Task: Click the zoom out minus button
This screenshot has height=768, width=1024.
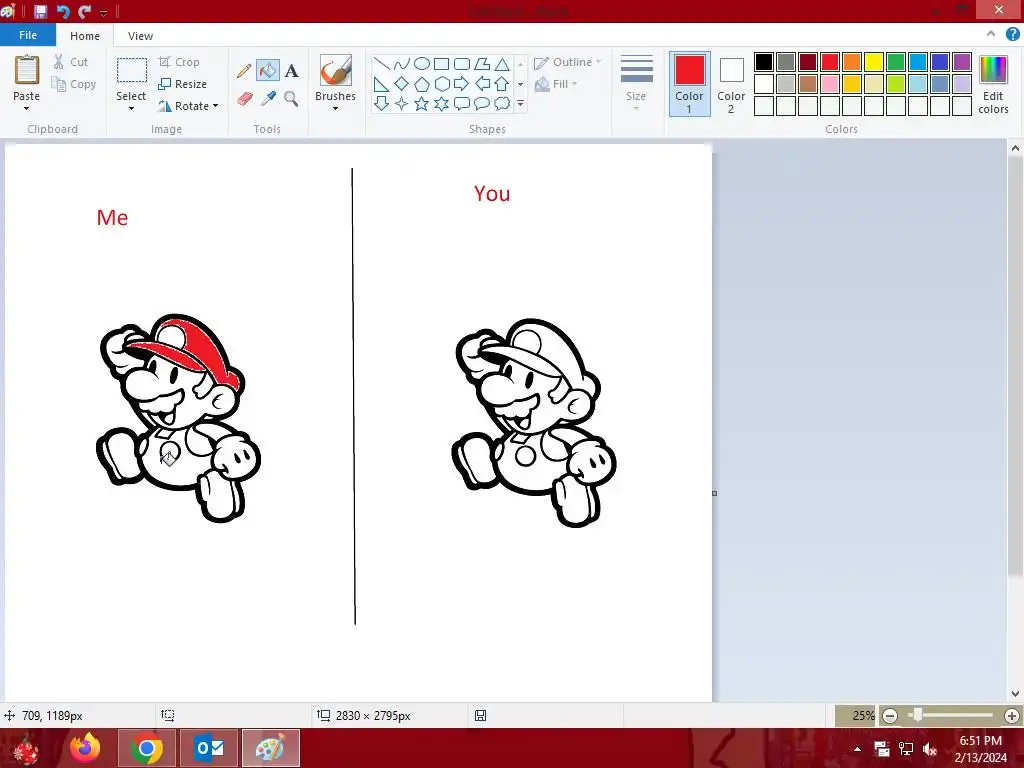Action: (889, 716)
